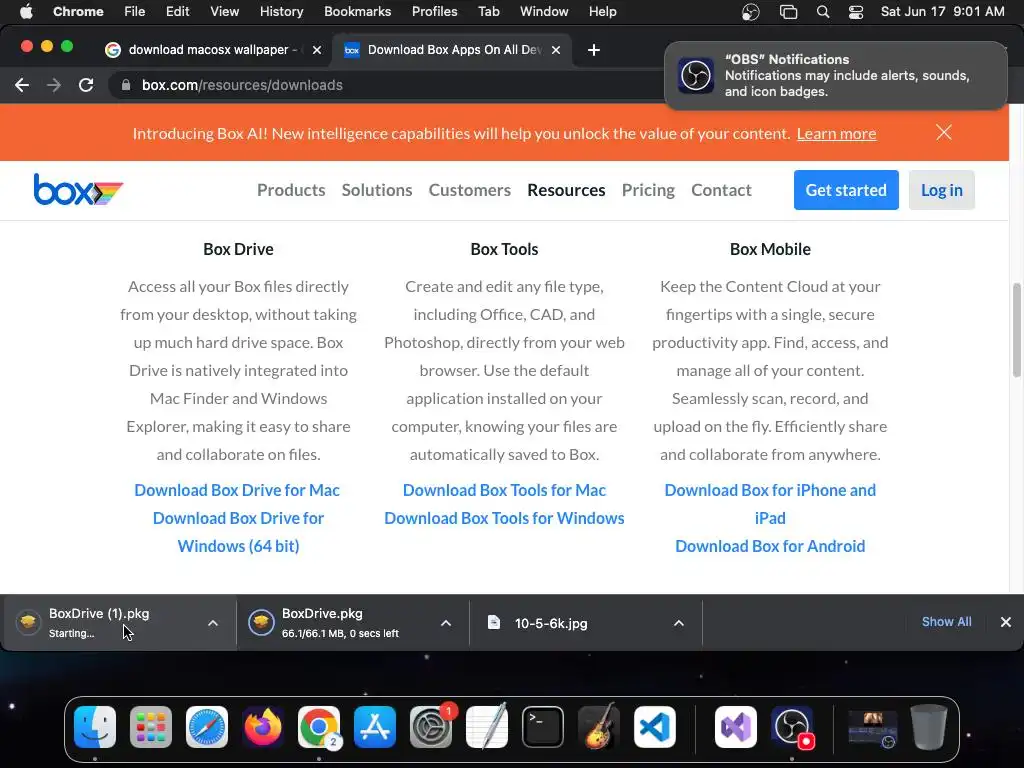
Task: Open TextEdit from the dock
Action: 487,727
